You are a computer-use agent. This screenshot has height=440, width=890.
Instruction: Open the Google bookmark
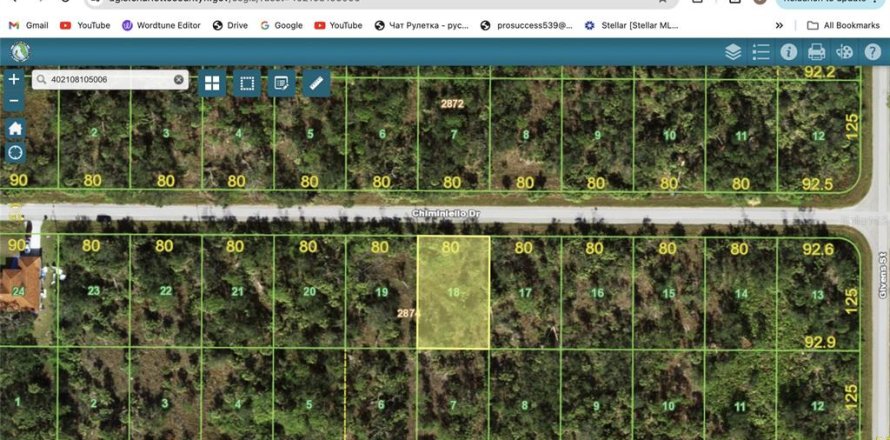coord(282,26)
